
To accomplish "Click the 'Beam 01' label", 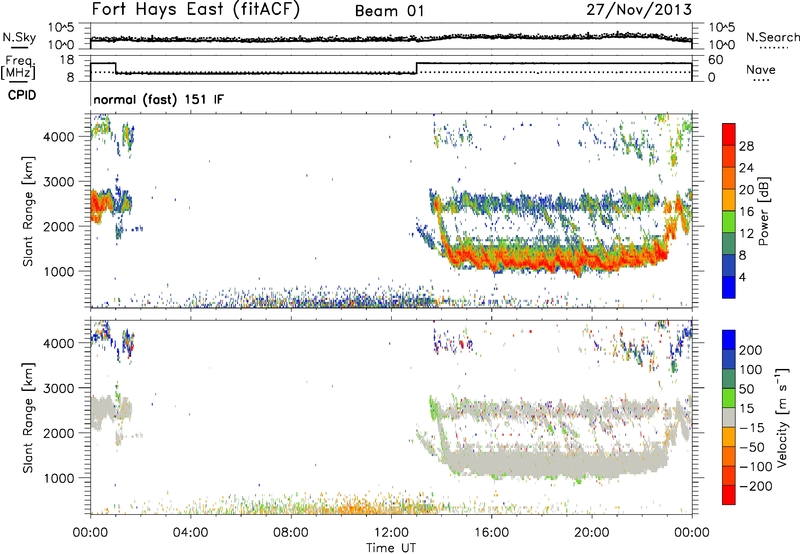I will pos(390,11).
